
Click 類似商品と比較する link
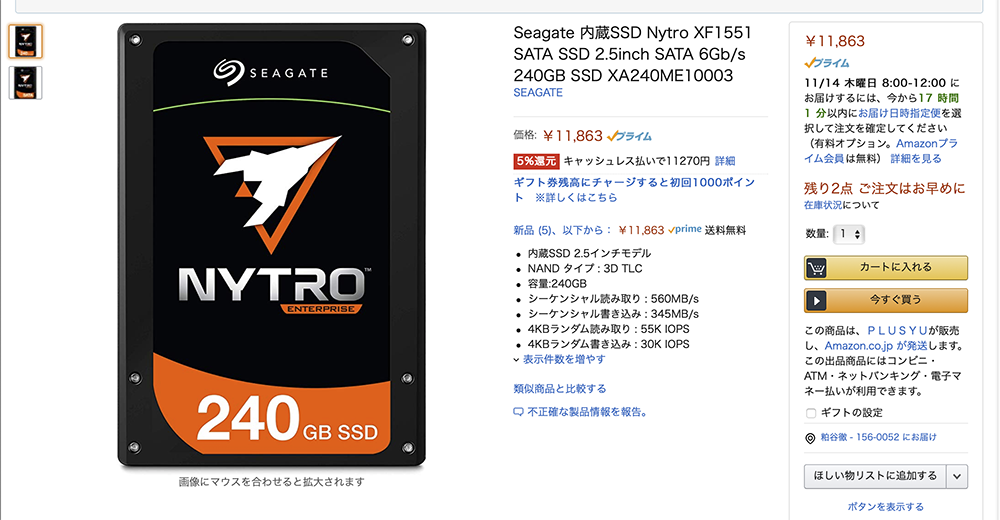pyautogui.click(x=560, y=389)
